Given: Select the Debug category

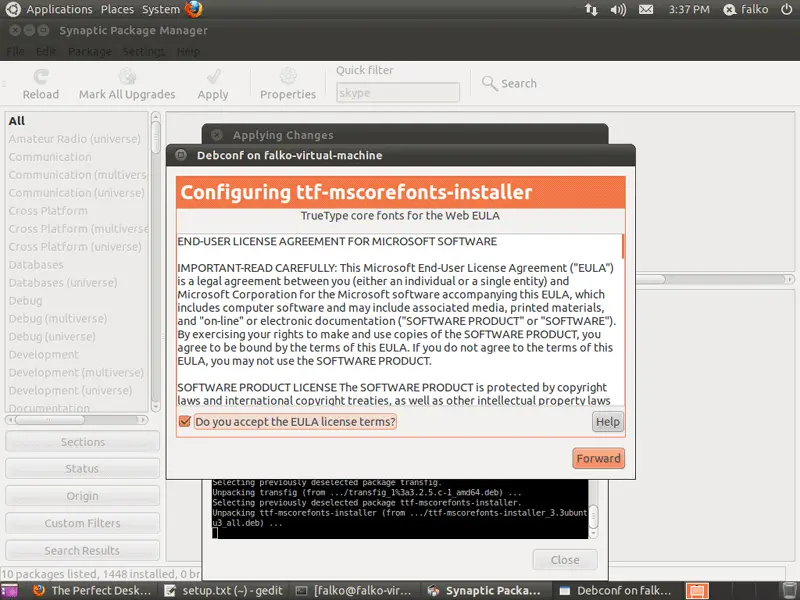Looking at the screenshot, I should [26, 301].
